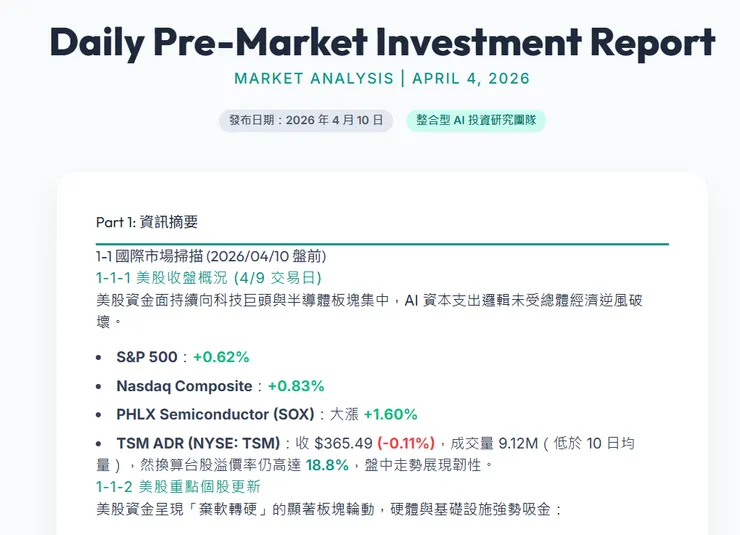
Task: Click the 整合型 AI 投資研究團隊 badge
Action: [x=476, y=120]
